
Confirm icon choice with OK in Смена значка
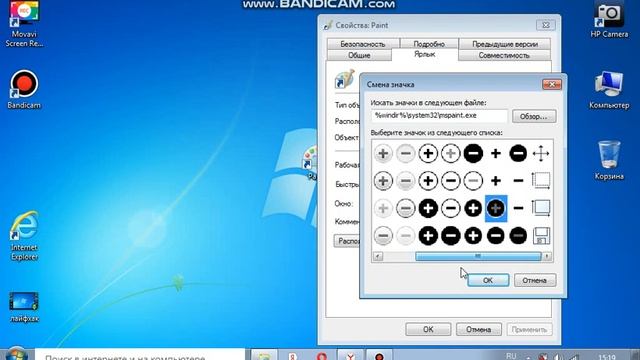(488, 280)
